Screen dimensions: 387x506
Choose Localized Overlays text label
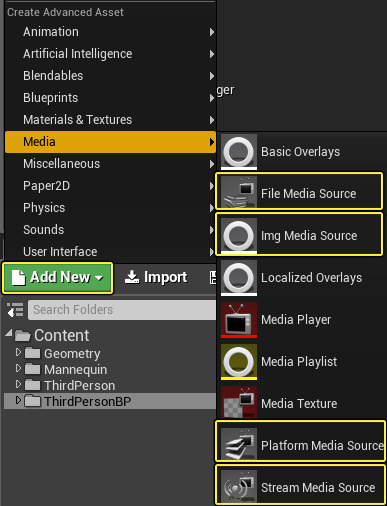pyautogui.click(x=311, y=278)
